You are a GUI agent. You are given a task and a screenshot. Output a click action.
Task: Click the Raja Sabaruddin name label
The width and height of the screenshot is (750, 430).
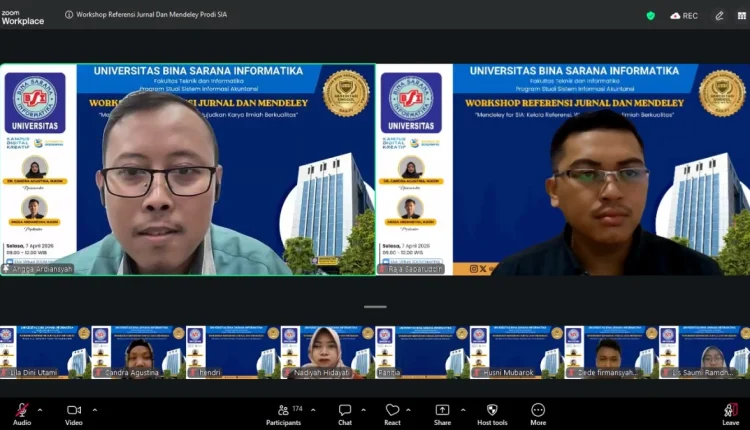click(x=411, y=269)
